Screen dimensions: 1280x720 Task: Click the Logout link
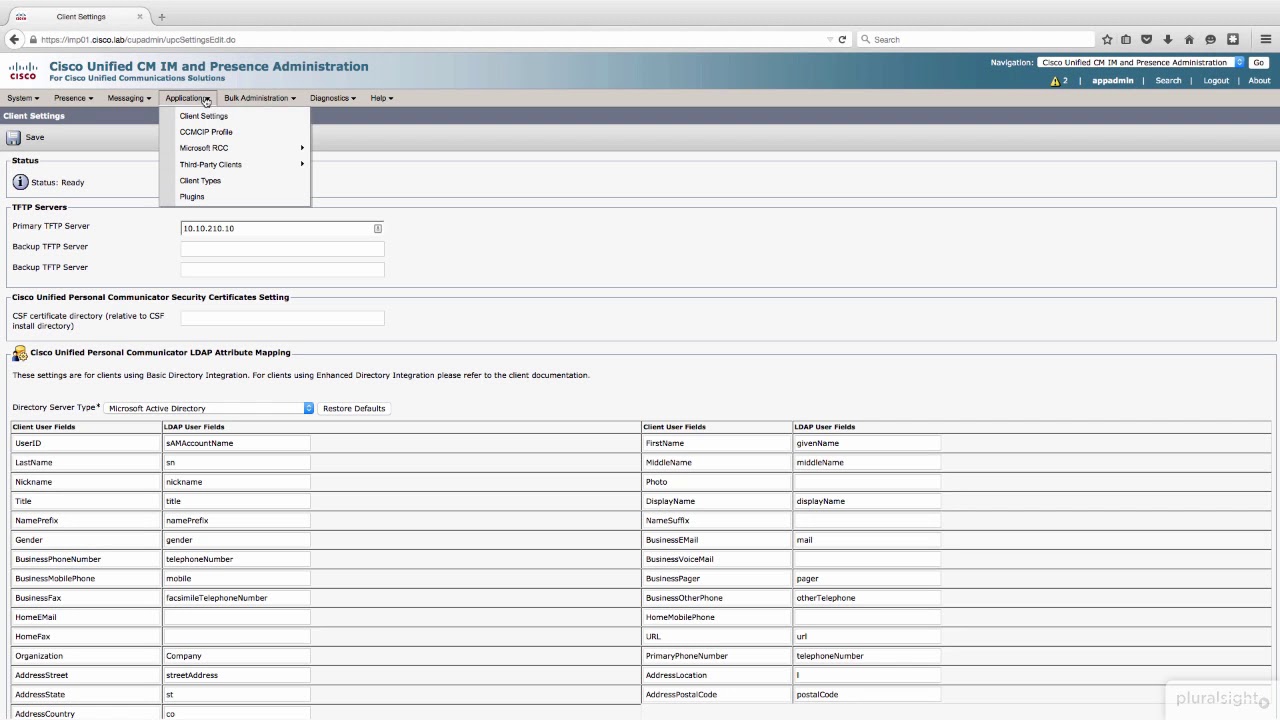(1216, 81)
